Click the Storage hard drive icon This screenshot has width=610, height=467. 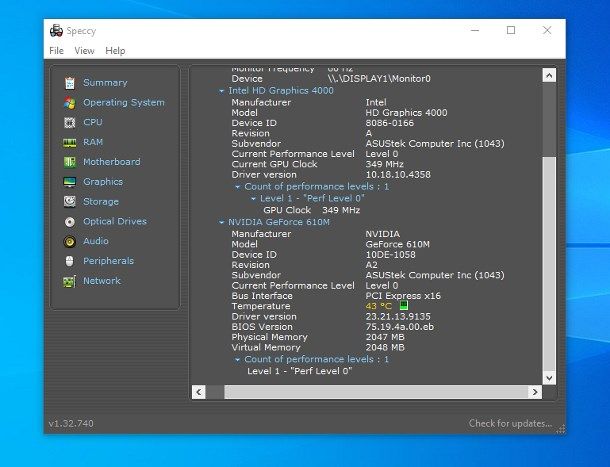[70, 202]
